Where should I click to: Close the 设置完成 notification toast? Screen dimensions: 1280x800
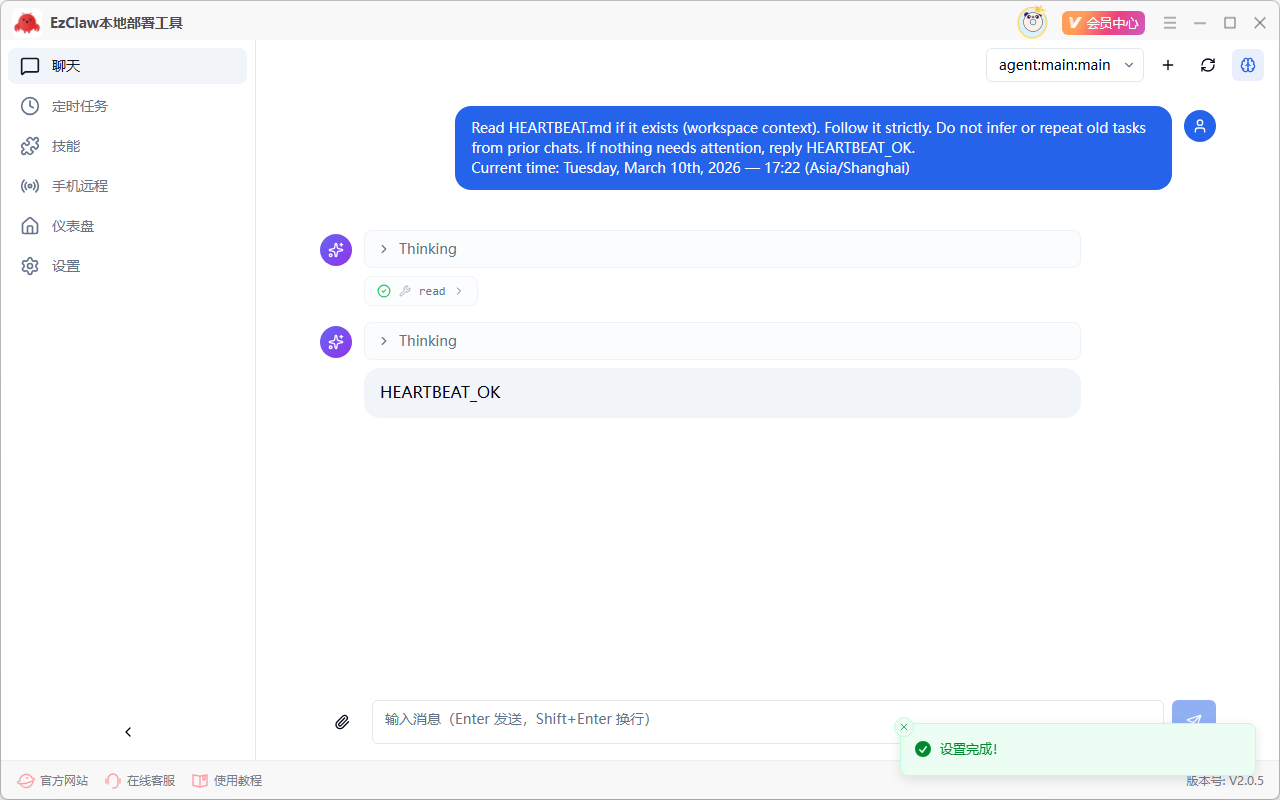[904, 727]
